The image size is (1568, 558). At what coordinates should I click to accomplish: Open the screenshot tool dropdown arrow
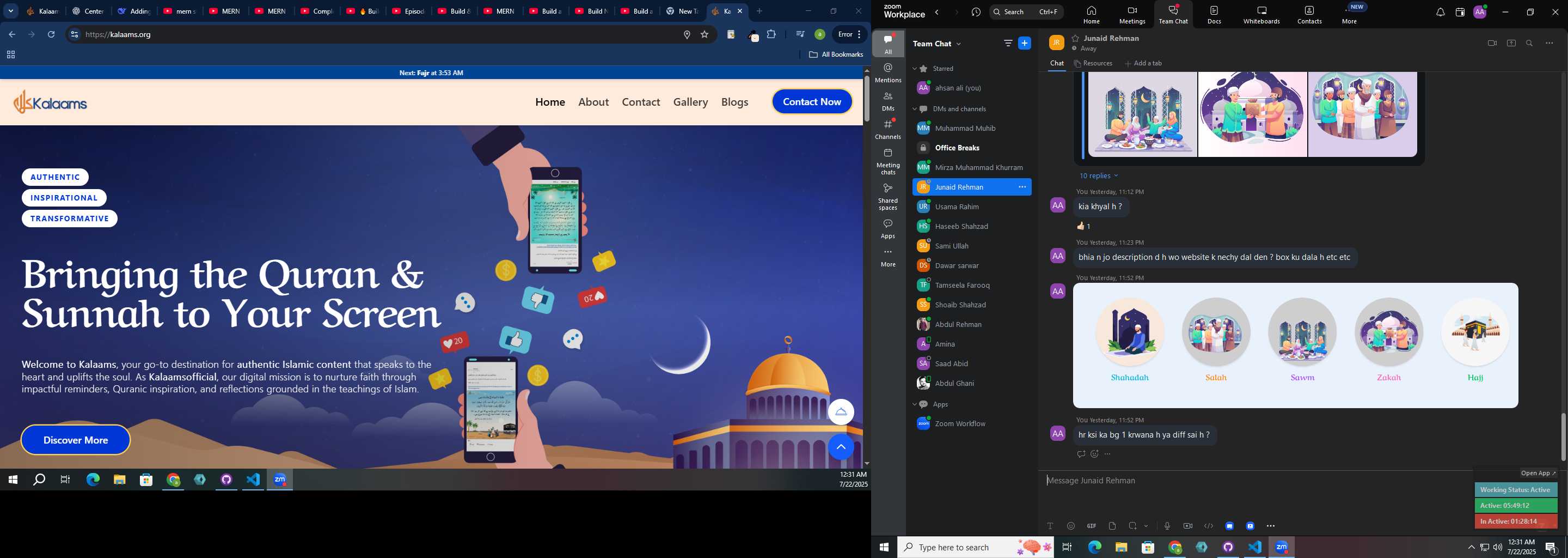tap(1146, 526)
